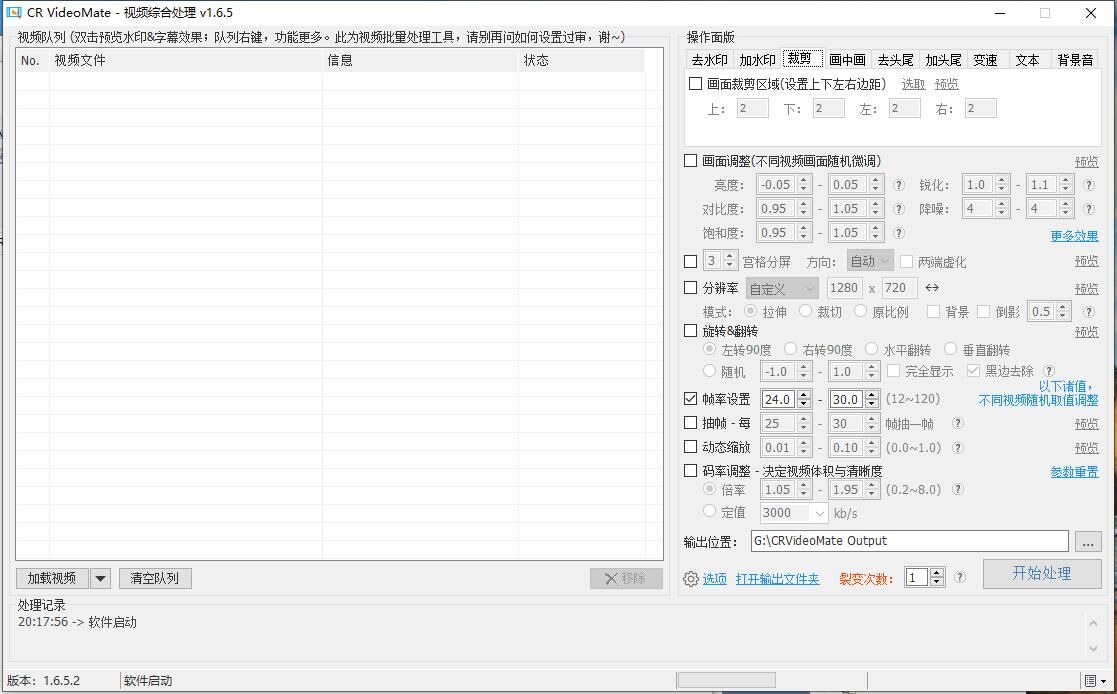Open the dropdown arrow beside 加载视频
1117x694 pixels.
(x=100, y=578)
